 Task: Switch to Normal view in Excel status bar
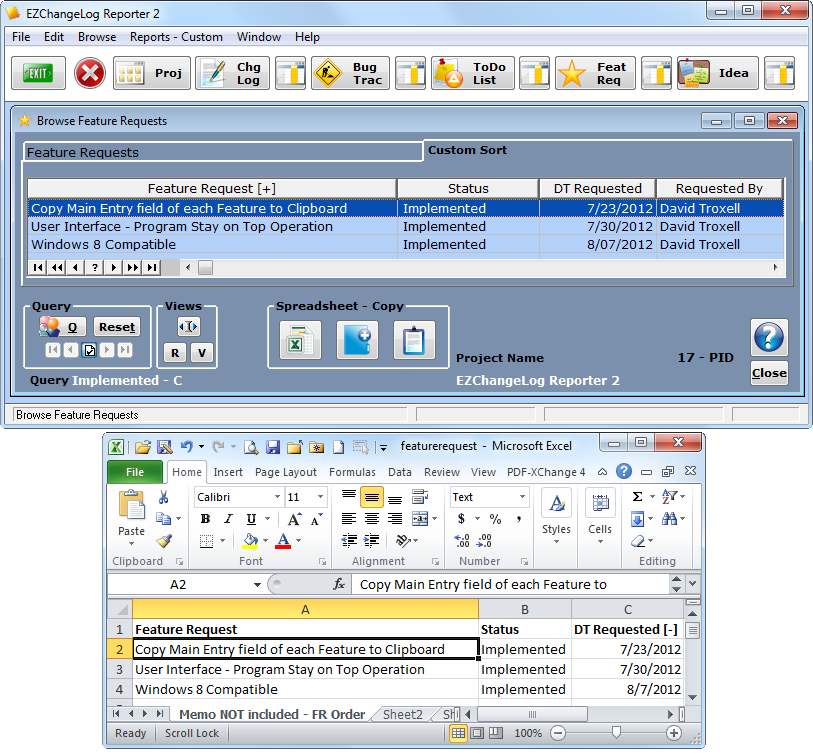coord(458,733)
